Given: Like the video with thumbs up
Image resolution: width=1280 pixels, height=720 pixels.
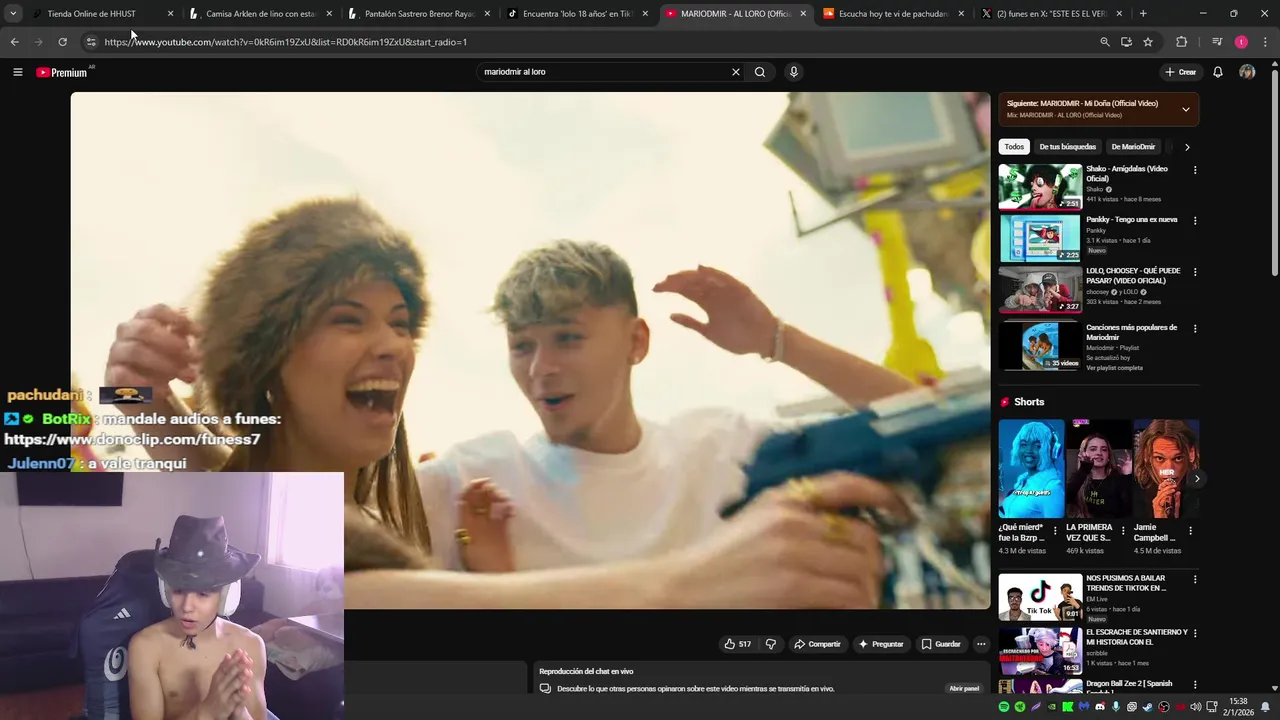Looking at the screenshot, I should click(x=738, y=644).
